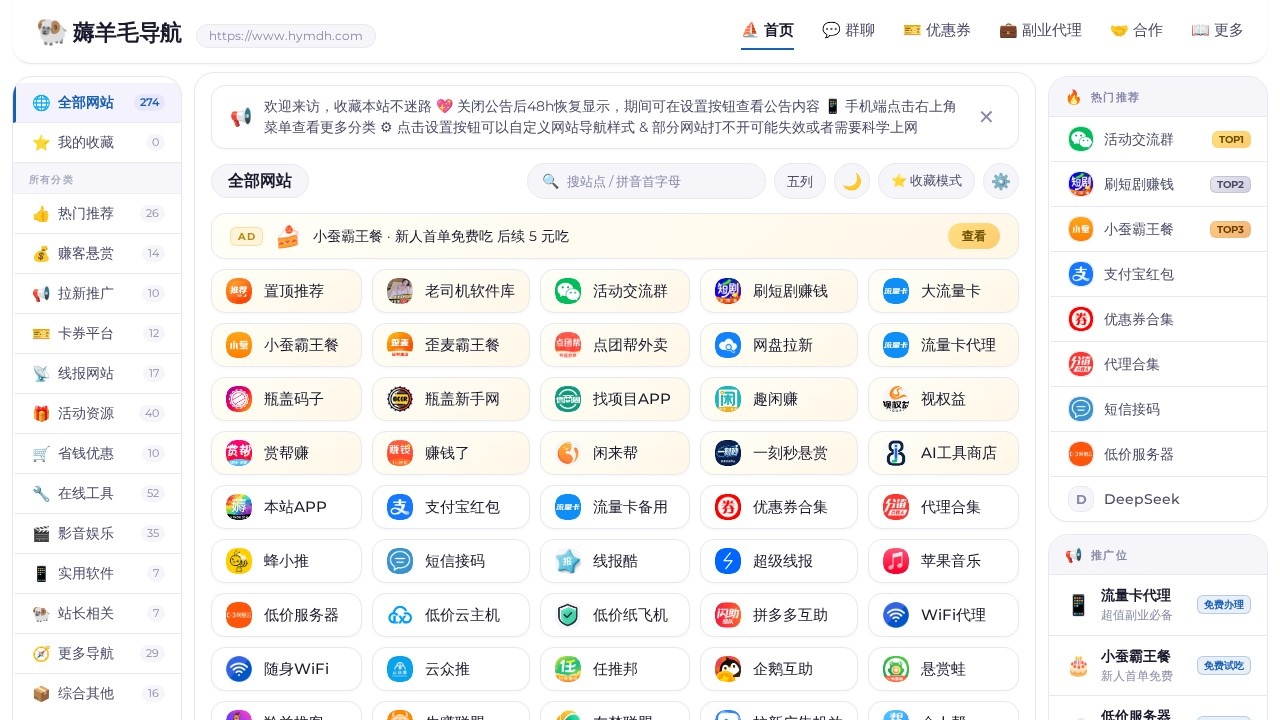Click the 随身WiFi icon
The image size is (1280, 720).
click(239, 669)
